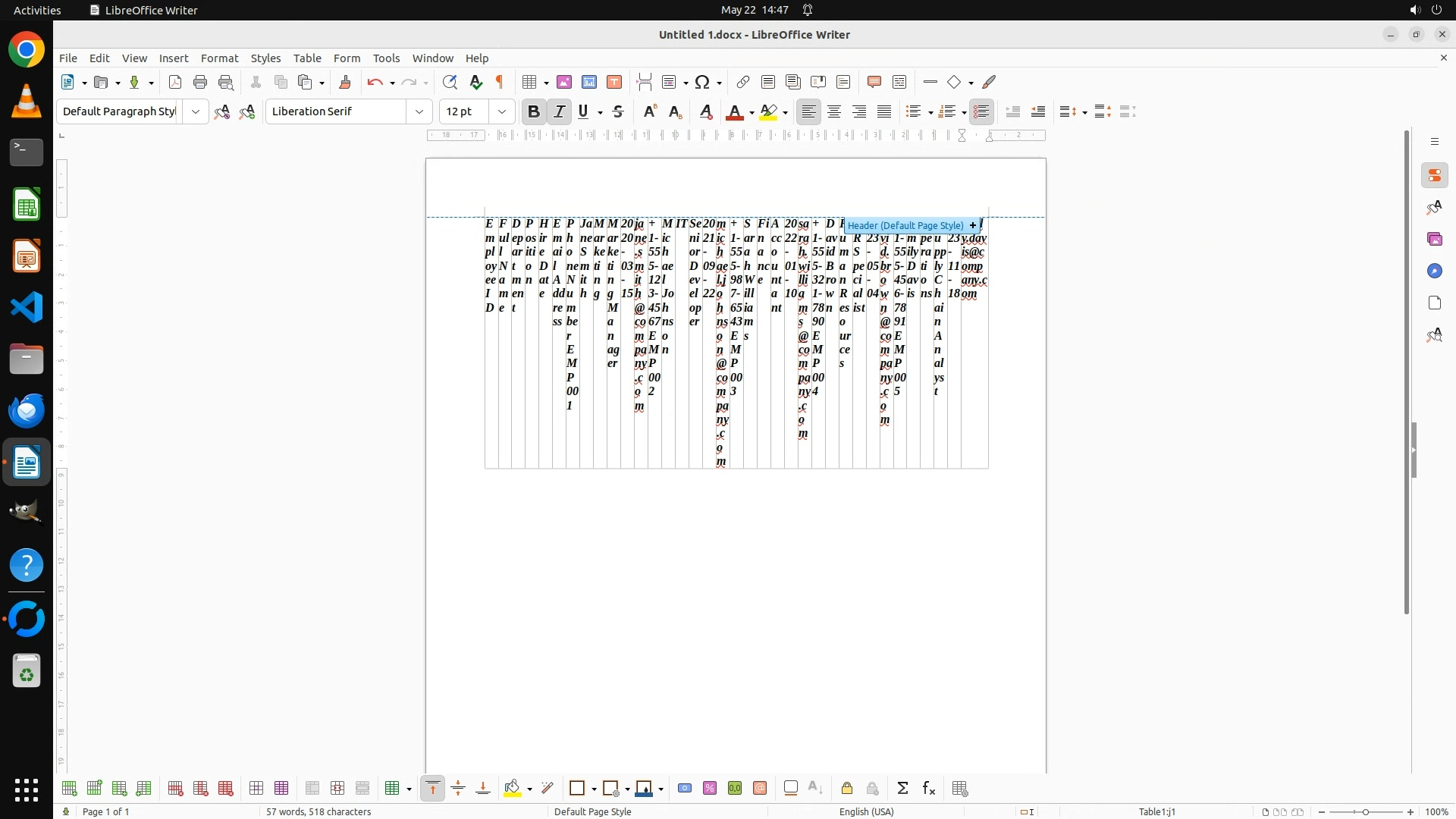1456x819 pixels.
Task: Insert special character omega icon
Action: 702,82
